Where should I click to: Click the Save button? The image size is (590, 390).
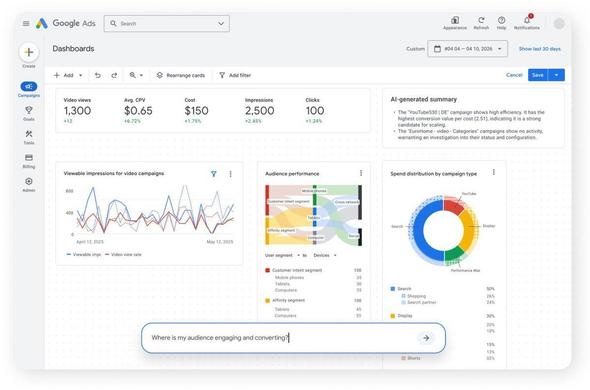538,75
